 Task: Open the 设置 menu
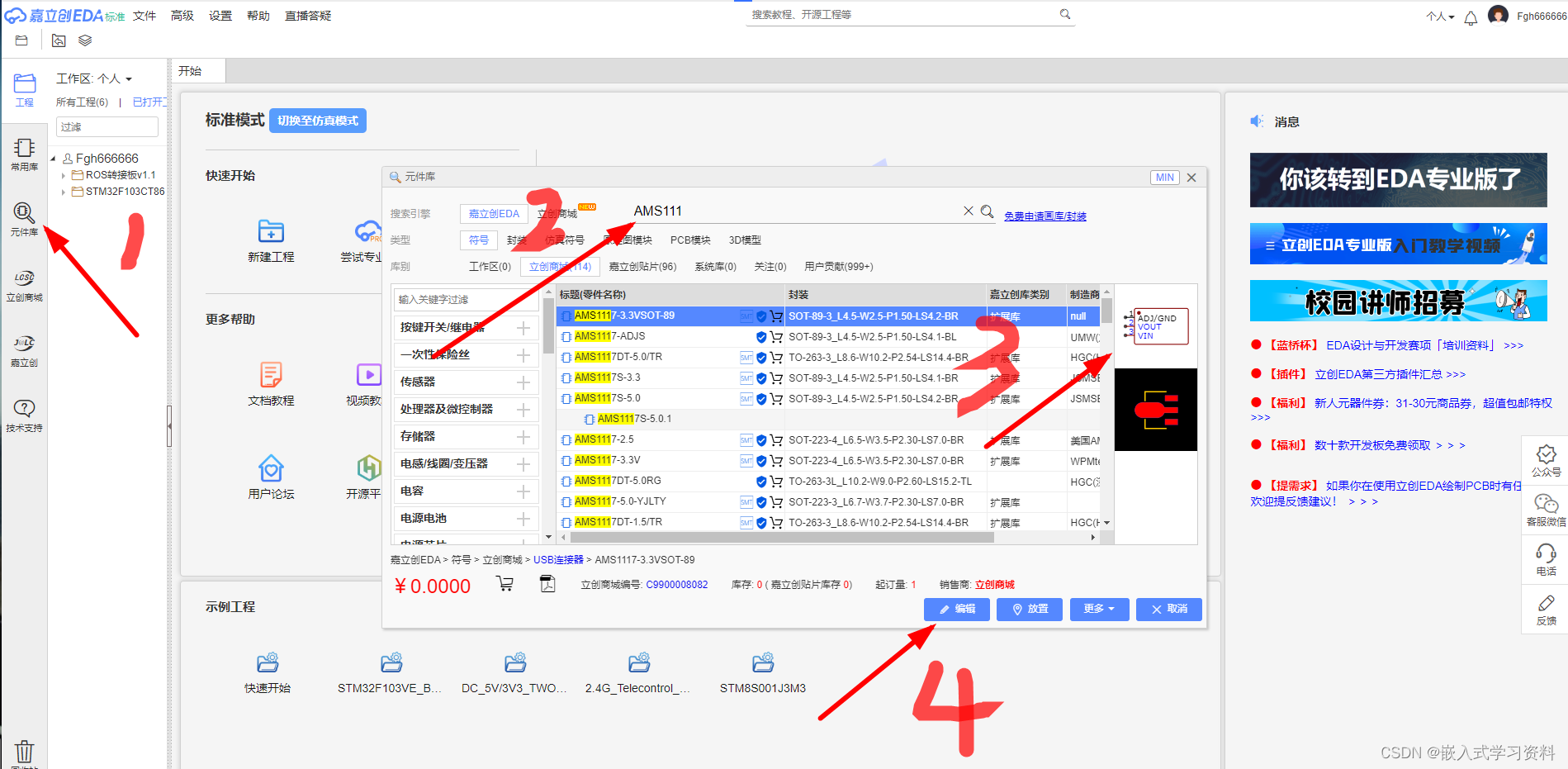point(220,16)
